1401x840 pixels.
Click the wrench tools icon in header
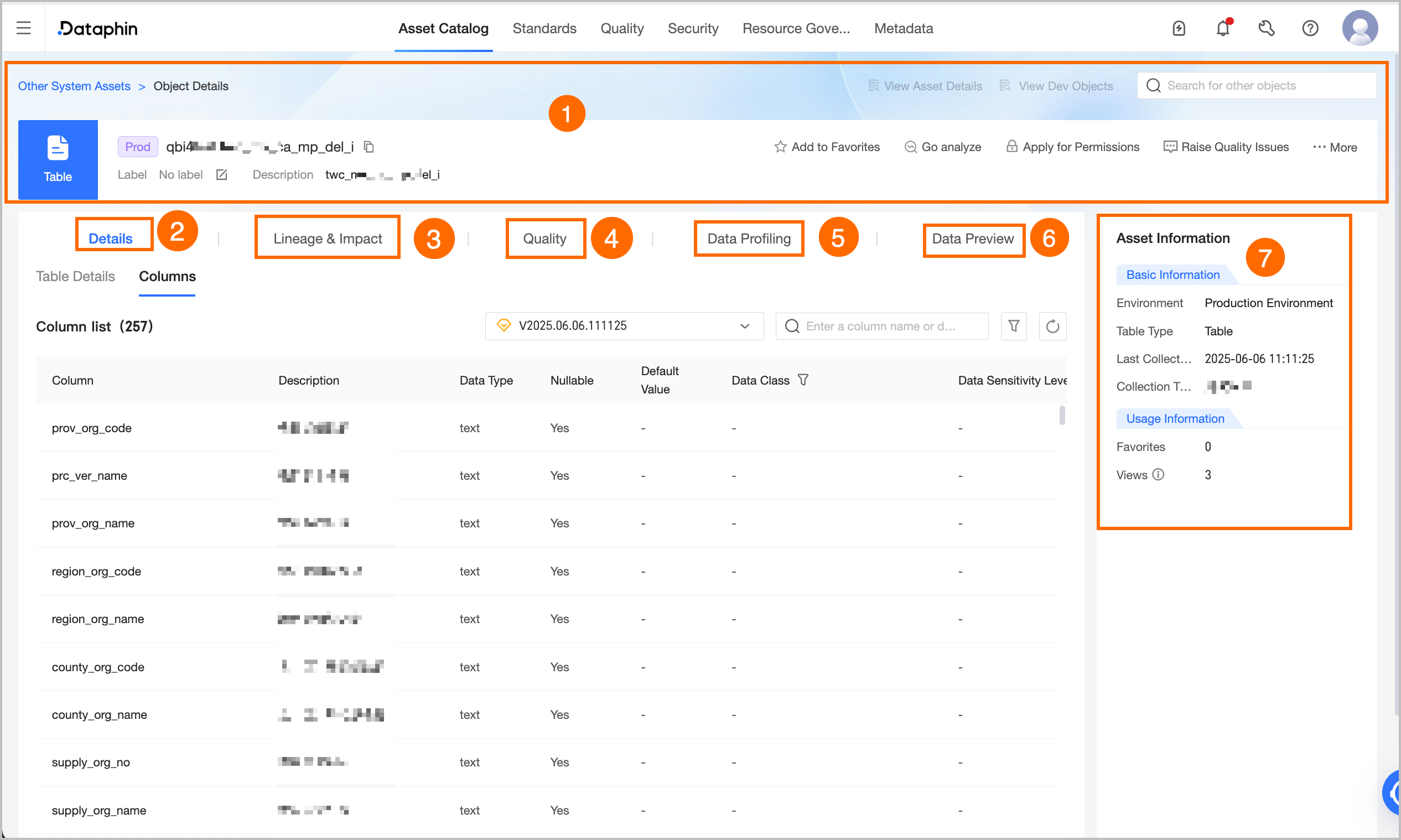click(1267, 28)
